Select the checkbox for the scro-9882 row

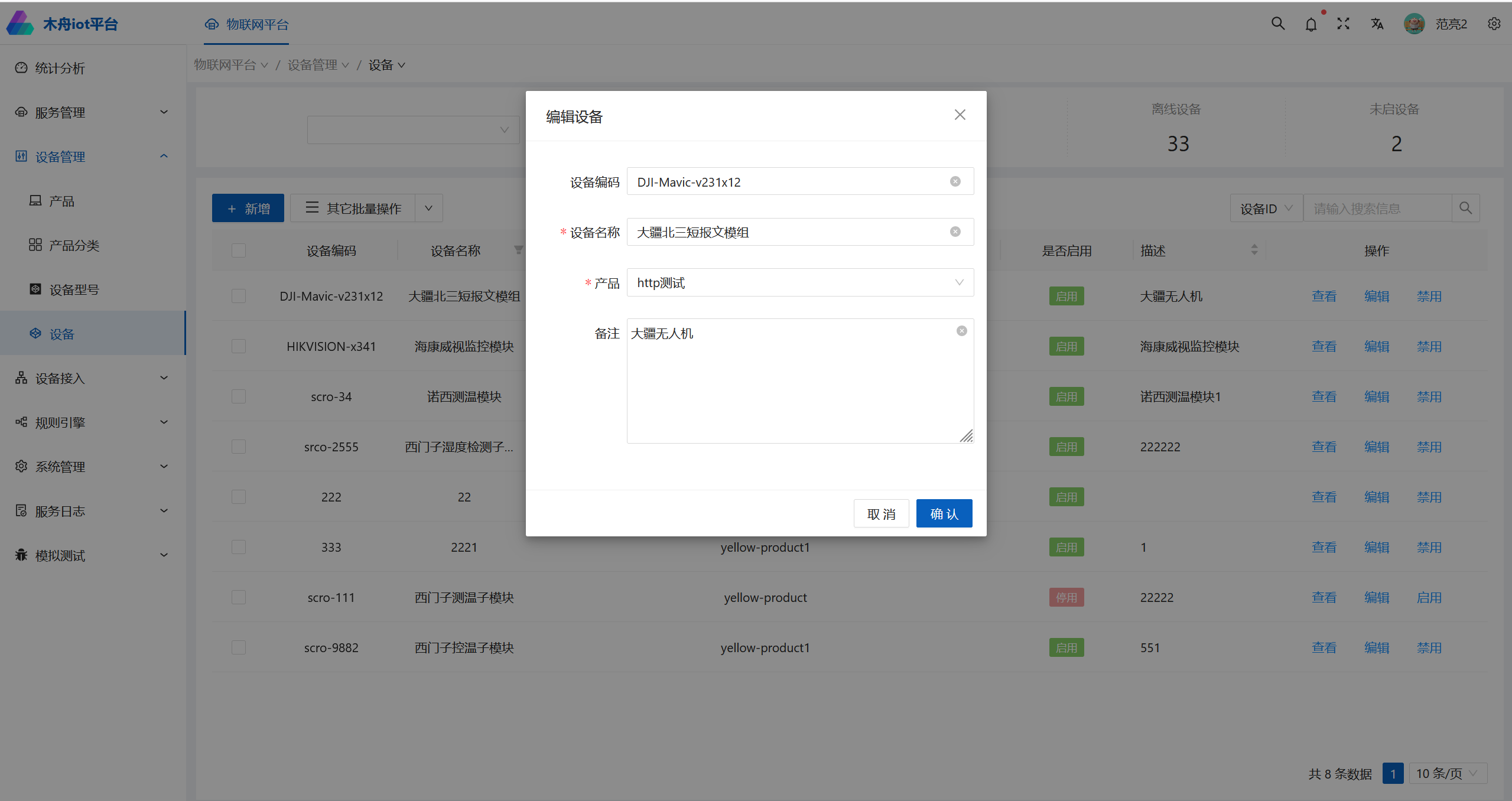point(239,647)
